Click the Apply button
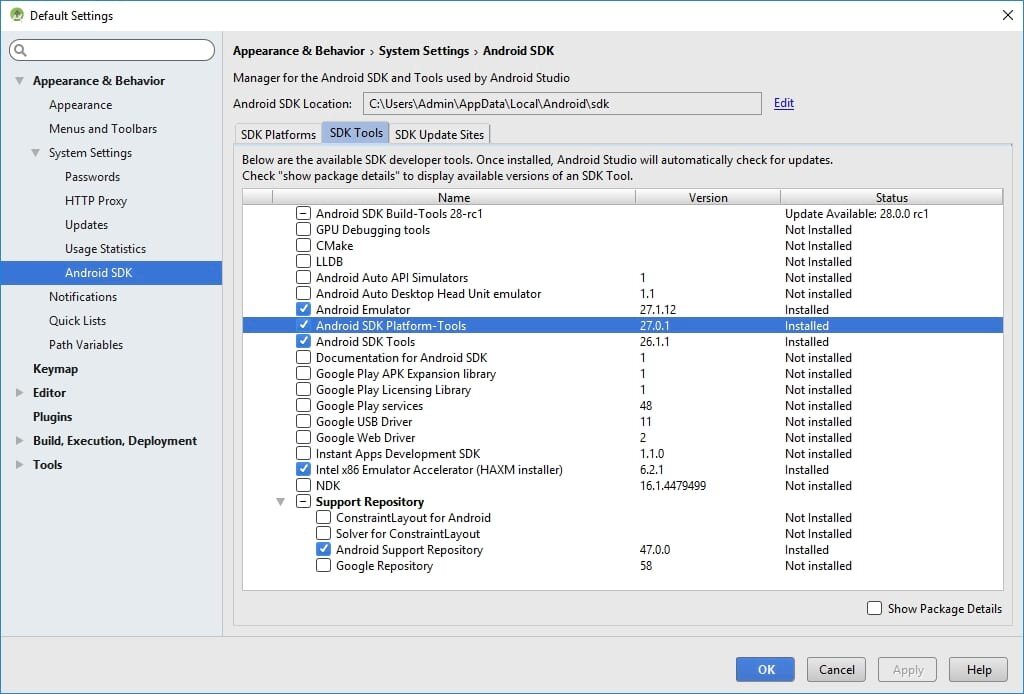Image resolution: width=1024 pixels, height=694 pixels. 908,669
